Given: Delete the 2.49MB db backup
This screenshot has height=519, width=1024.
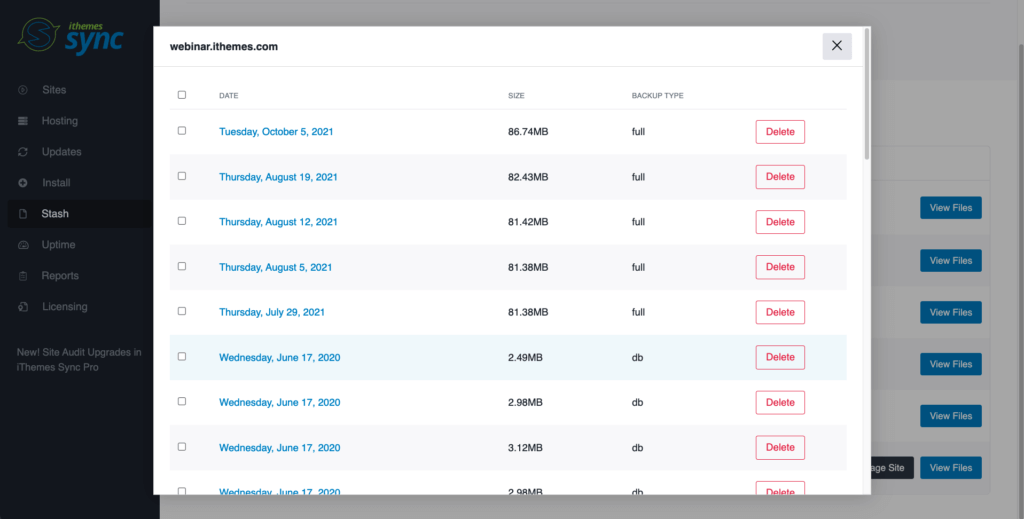Looking at the screenshot, I should [x=780, y=357].
